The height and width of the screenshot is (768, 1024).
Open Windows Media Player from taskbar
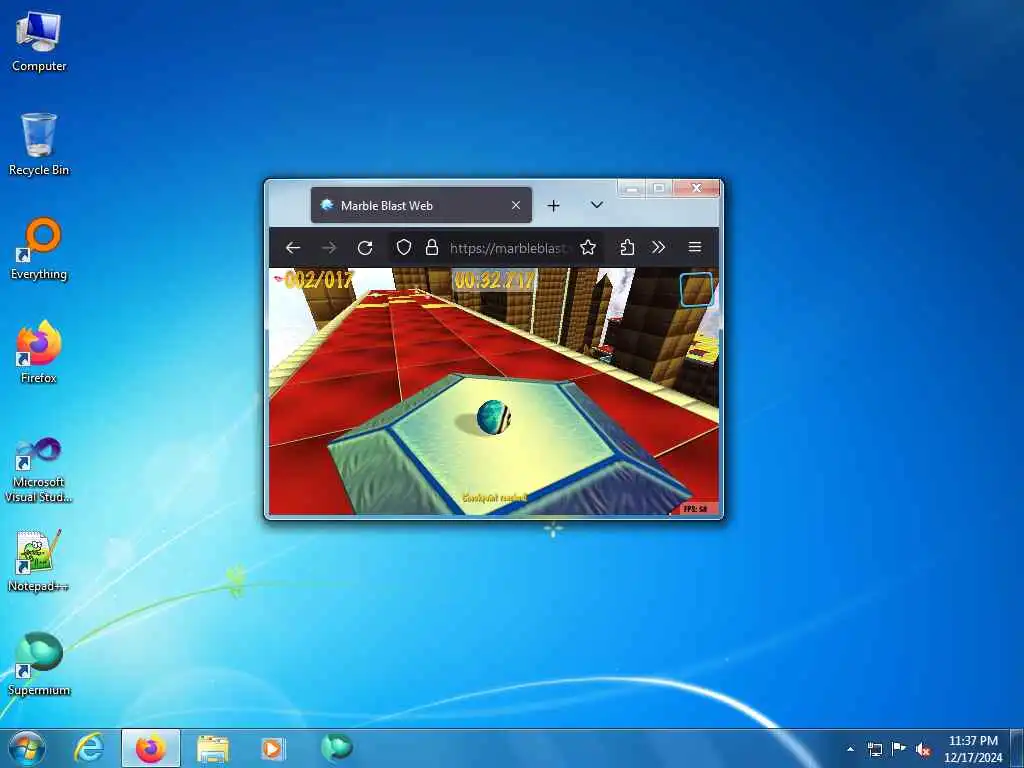[273, 748]
